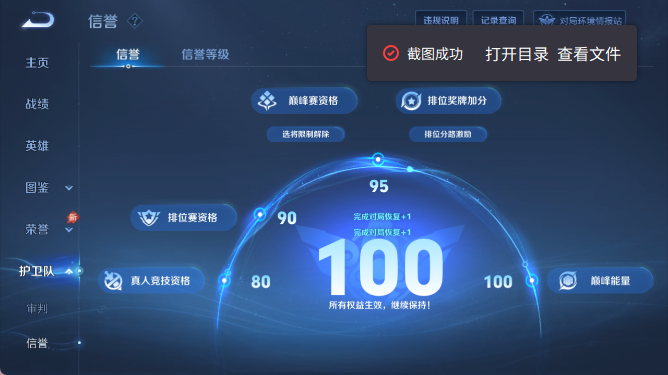This screenshot has height=375, width=668.
Task: Open 主页 in the sidebar
Action: tap(37, 63)
